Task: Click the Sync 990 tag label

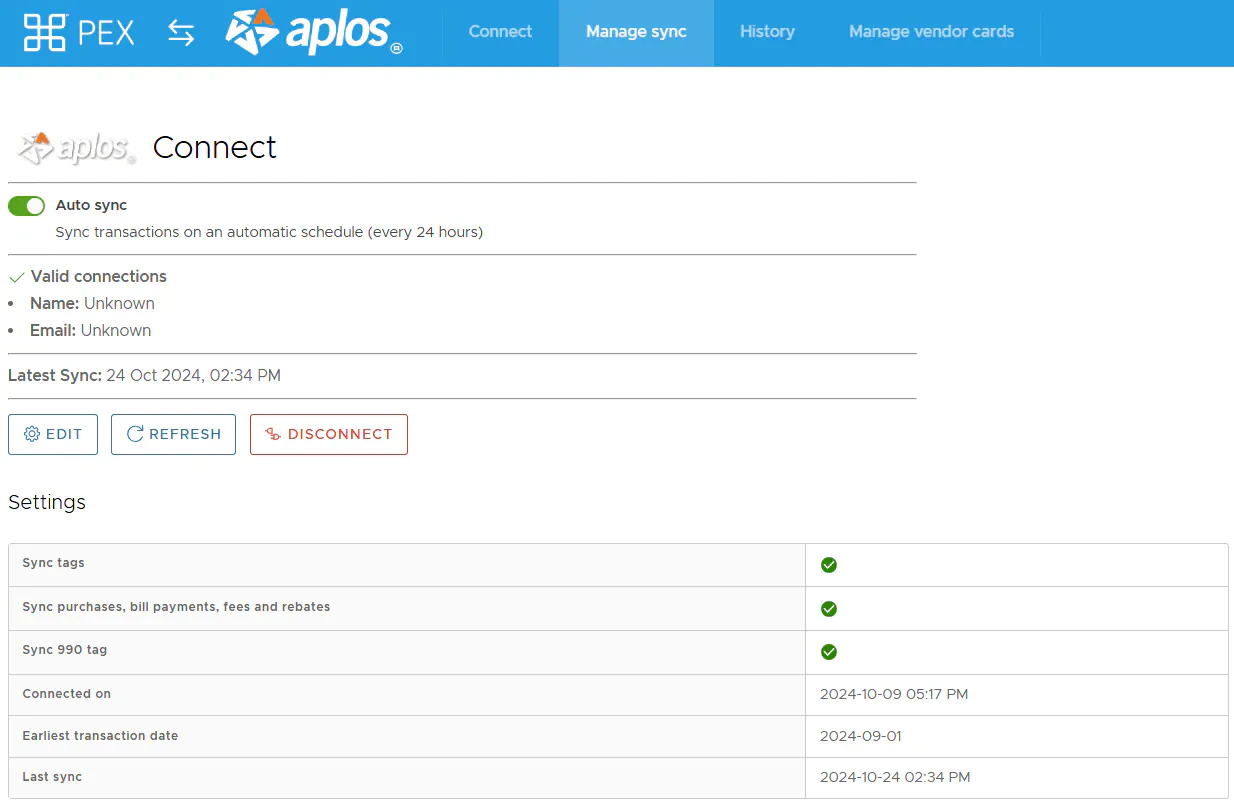Action: click(x=65, y=650)
